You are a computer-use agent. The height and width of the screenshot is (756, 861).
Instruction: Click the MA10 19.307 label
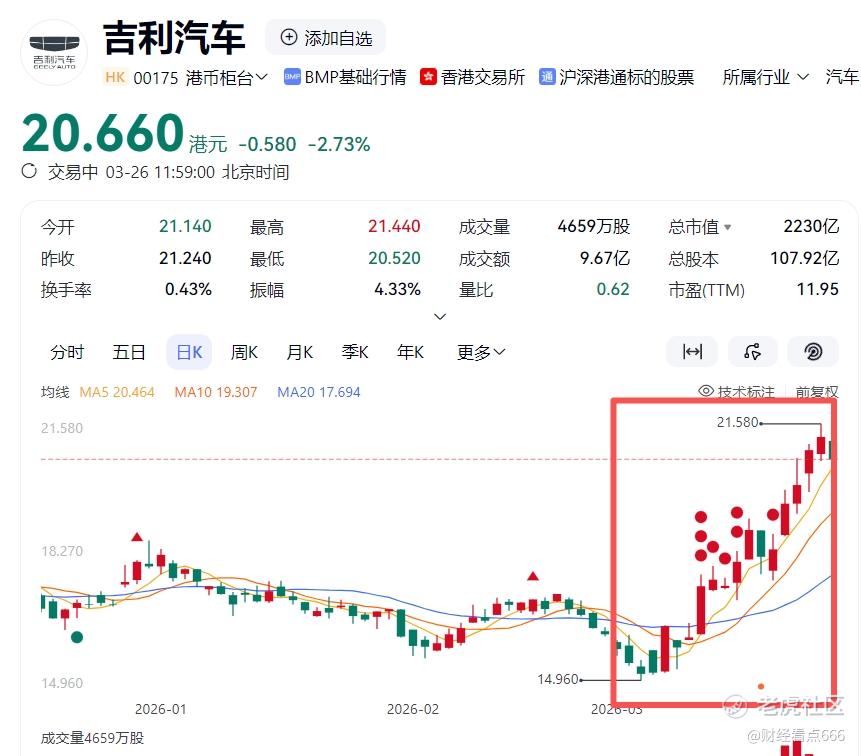pyautogui.click(x=216, y=392)
